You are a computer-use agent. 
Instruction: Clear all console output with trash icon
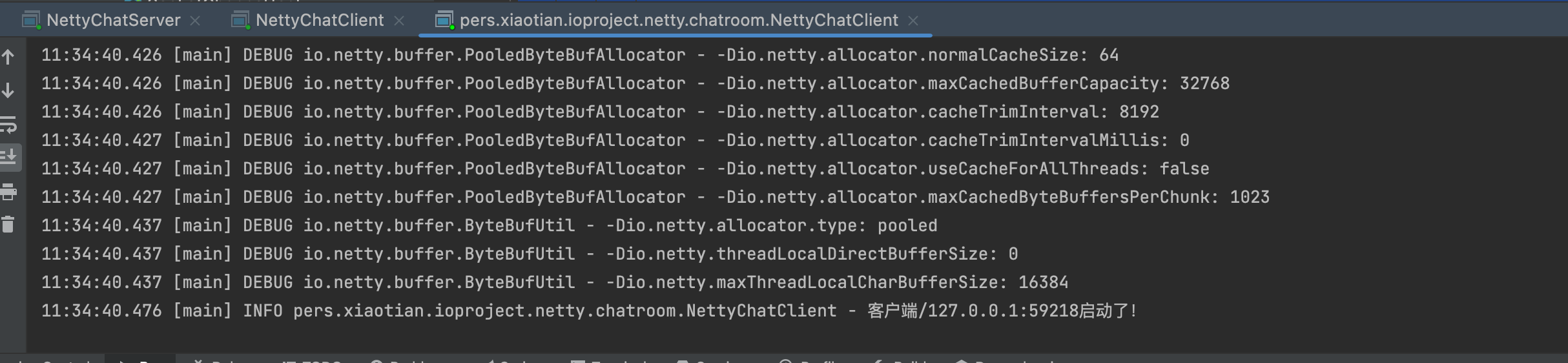click(8, 225)
